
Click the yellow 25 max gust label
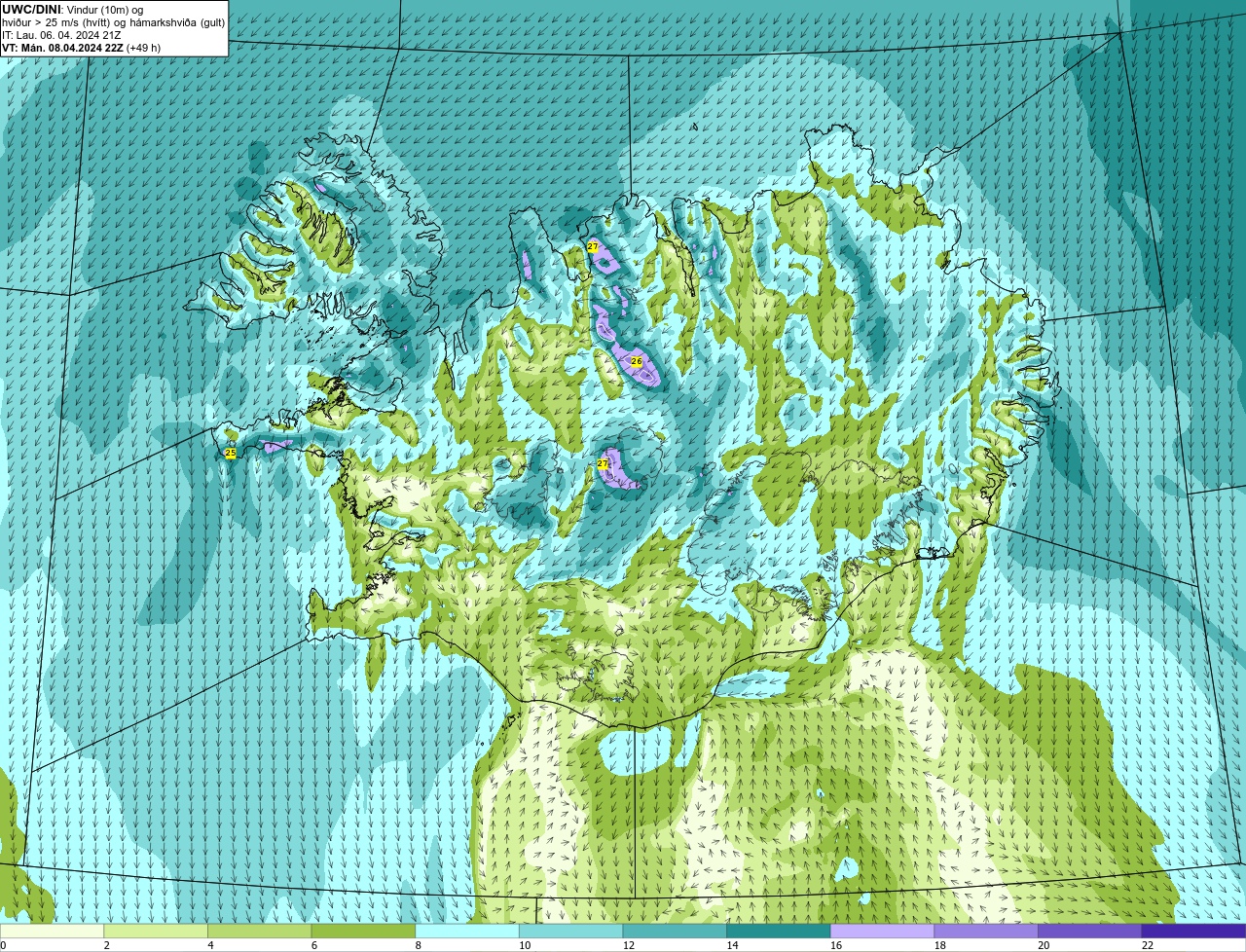(x=231, y=453)
